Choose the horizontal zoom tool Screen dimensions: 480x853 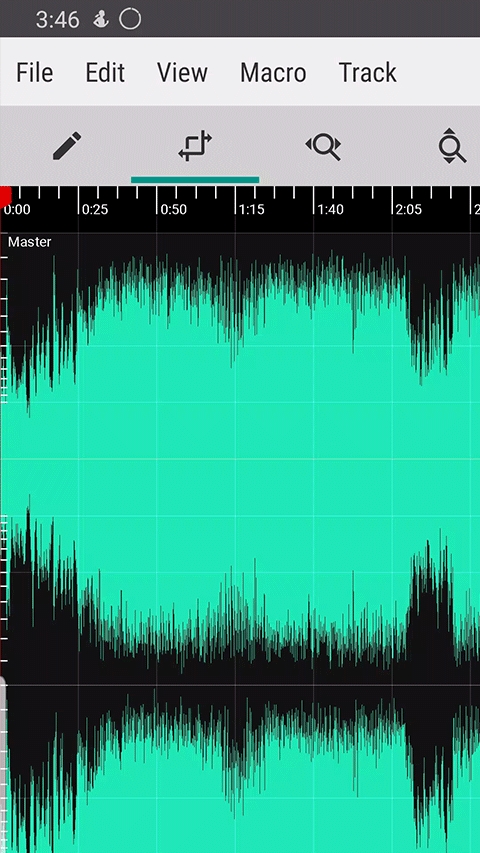point(323,146)
